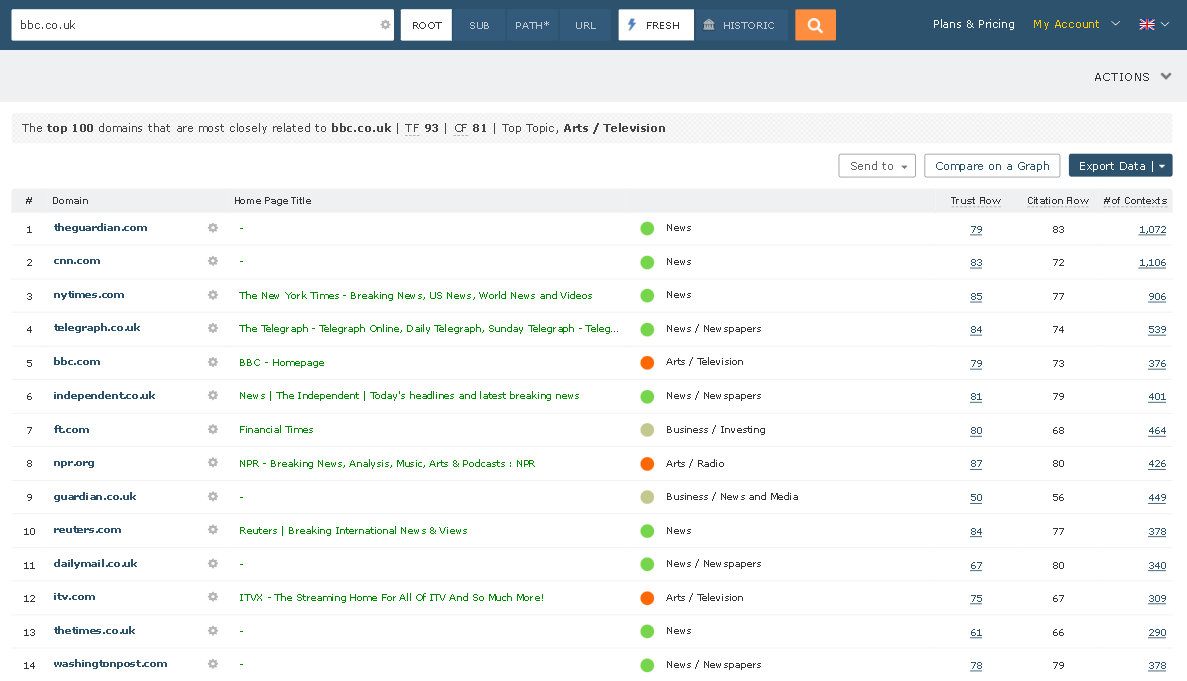Open gear options for theguardian.com row
This screenshot has height=681, width=1187.
pos(212,228)
